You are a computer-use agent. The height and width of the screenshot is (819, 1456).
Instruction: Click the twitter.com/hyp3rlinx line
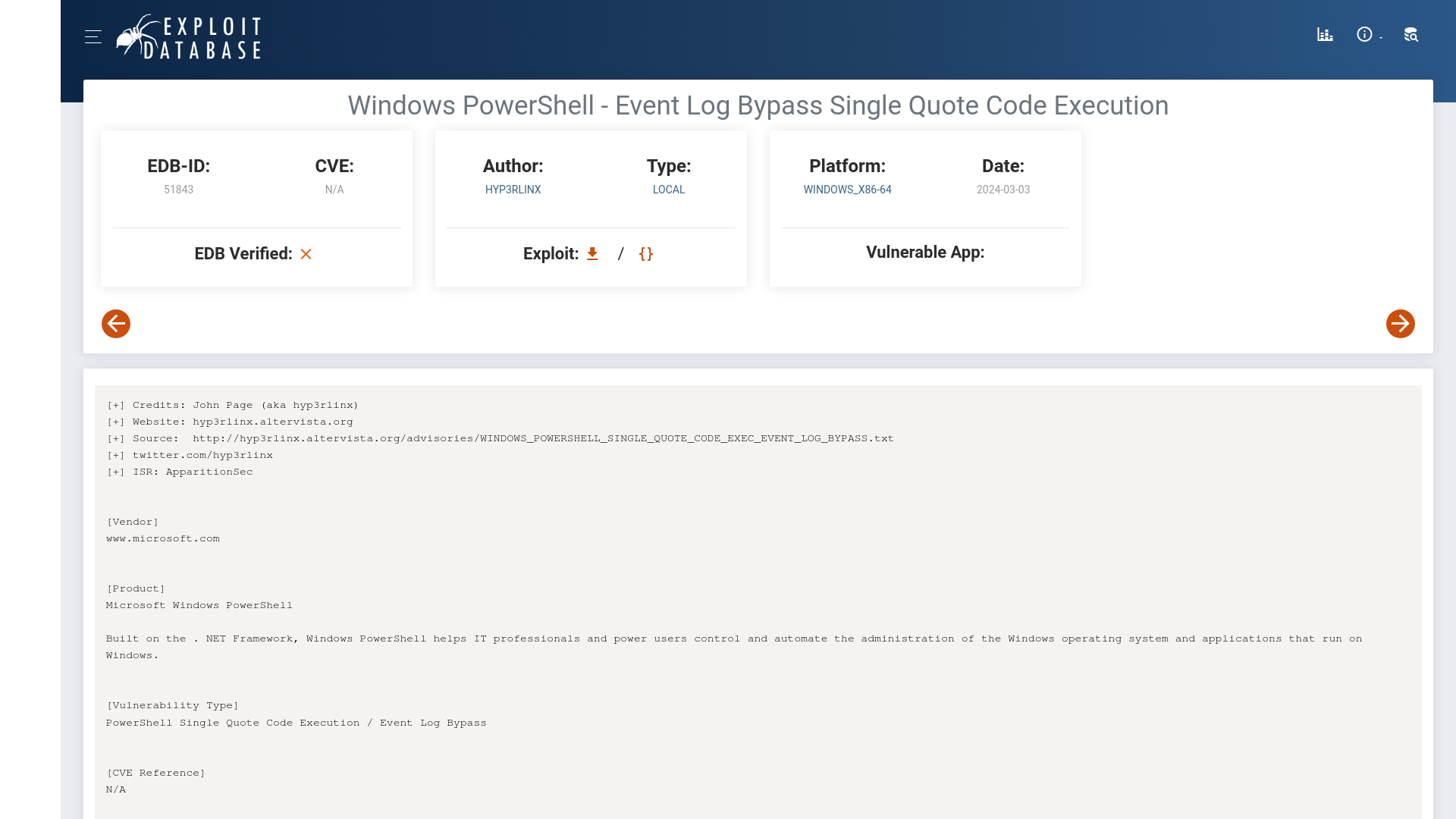coord(190,455)
